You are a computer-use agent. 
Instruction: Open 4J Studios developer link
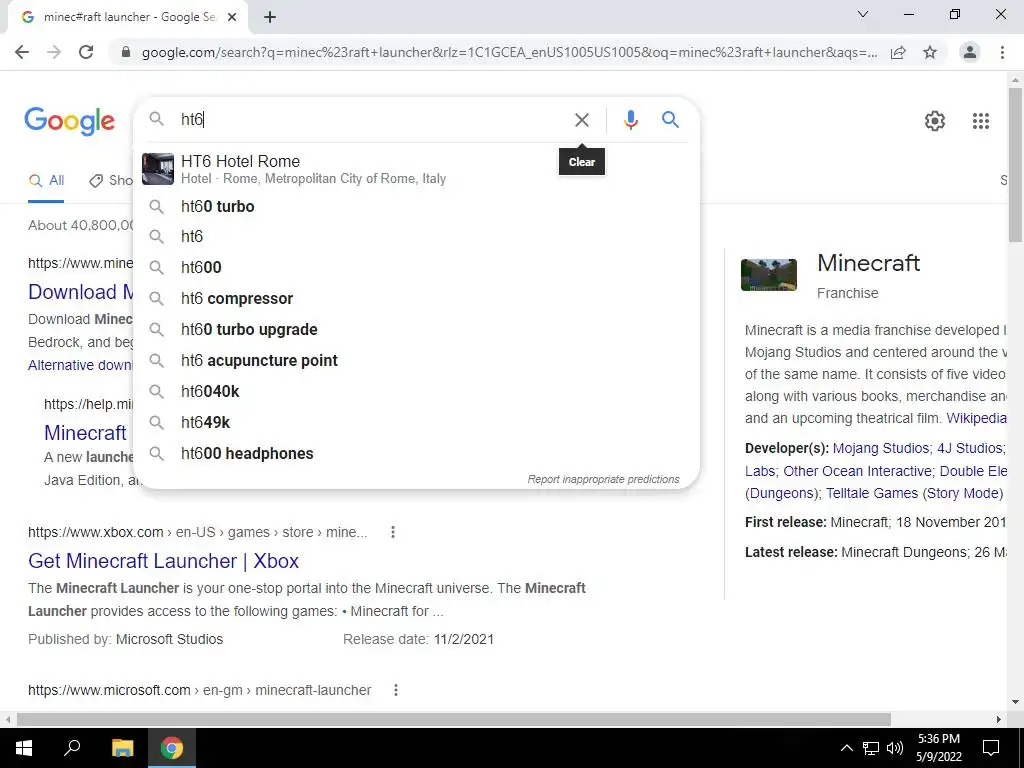click(x=969, y=448)
